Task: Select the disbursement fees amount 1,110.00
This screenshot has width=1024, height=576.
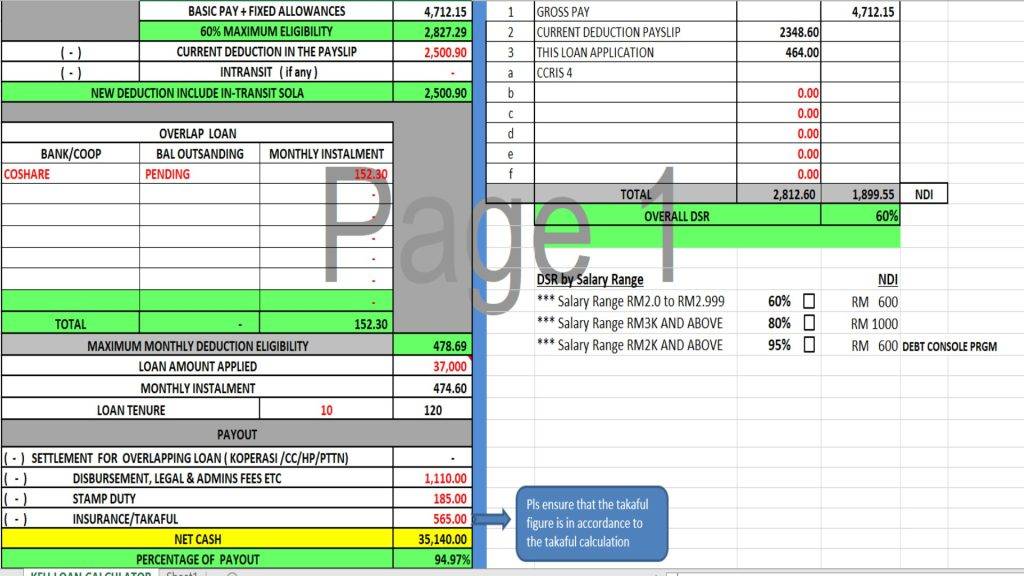Action: [x=432, y=478]
